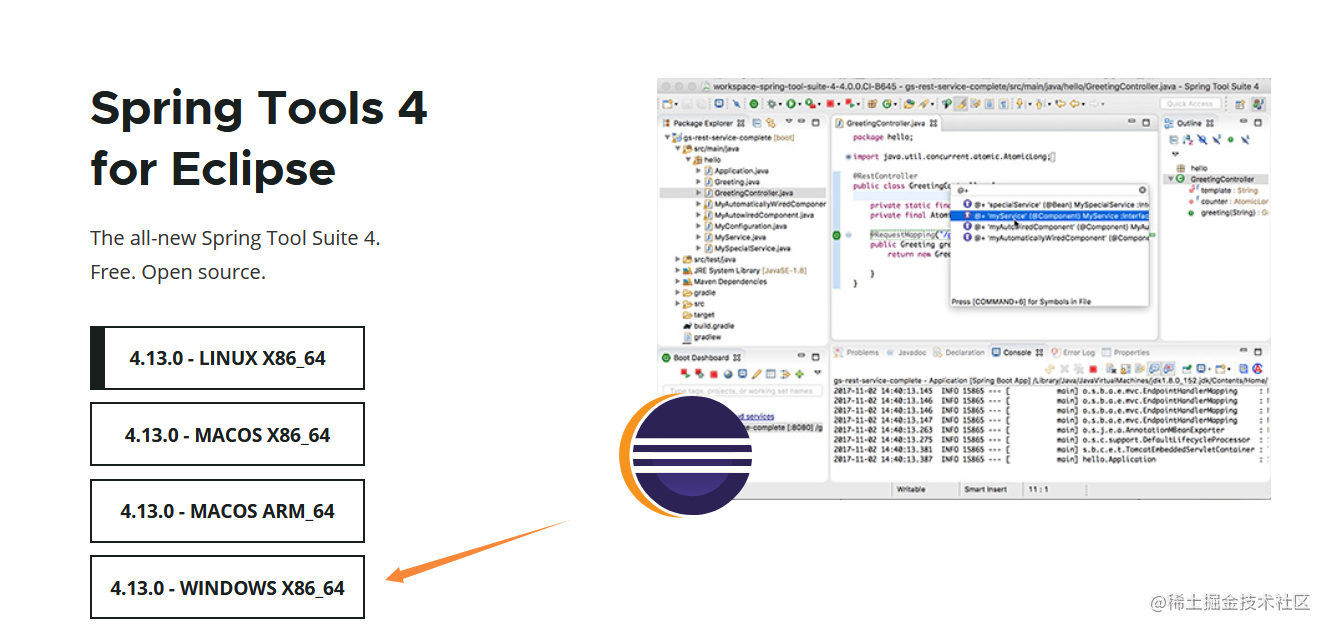Viewport: 1330px width, 632px height.
Task: Switch to the Javadoc tab
Action: click(907, 352)
